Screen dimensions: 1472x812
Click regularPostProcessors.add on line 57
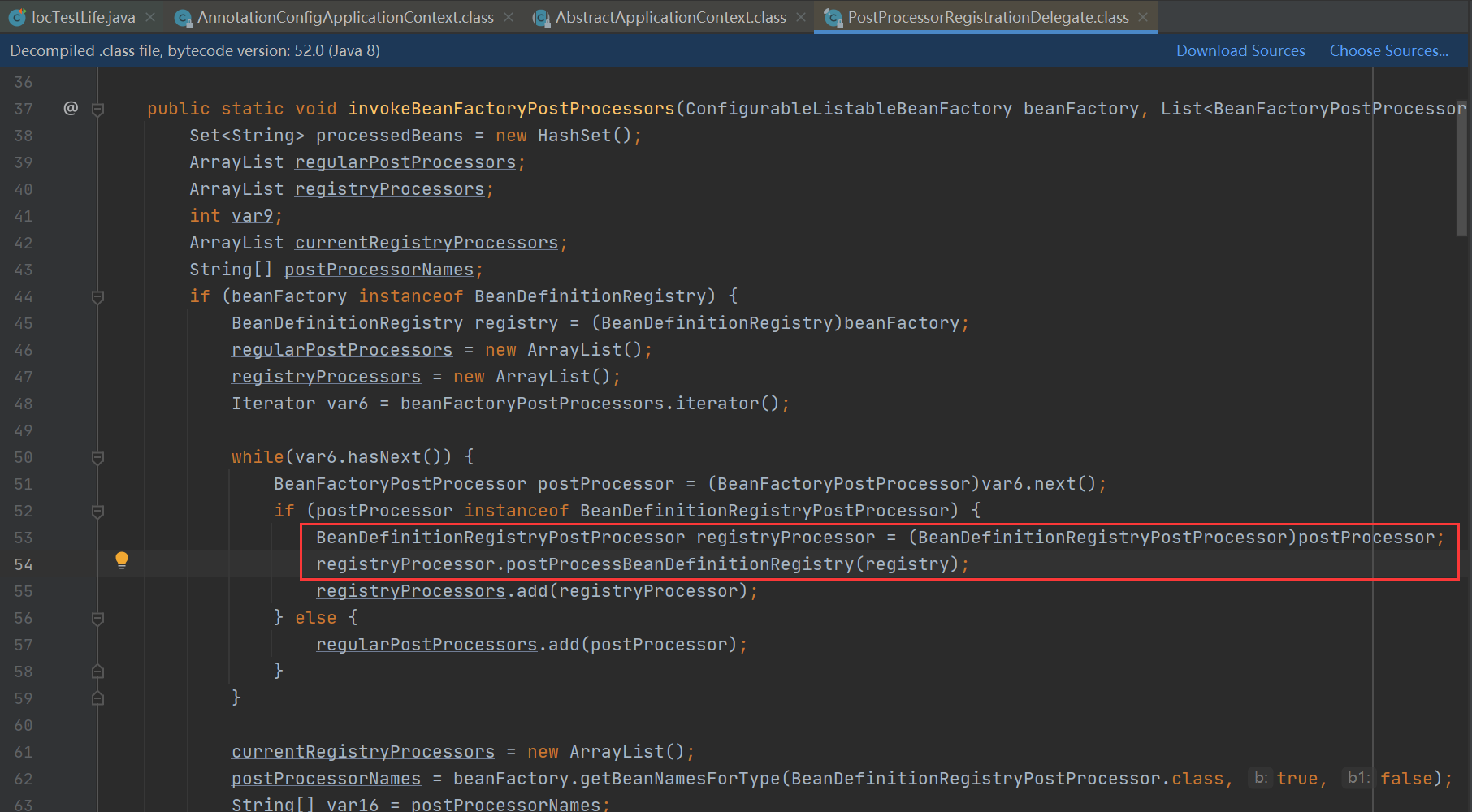(448, 645)
